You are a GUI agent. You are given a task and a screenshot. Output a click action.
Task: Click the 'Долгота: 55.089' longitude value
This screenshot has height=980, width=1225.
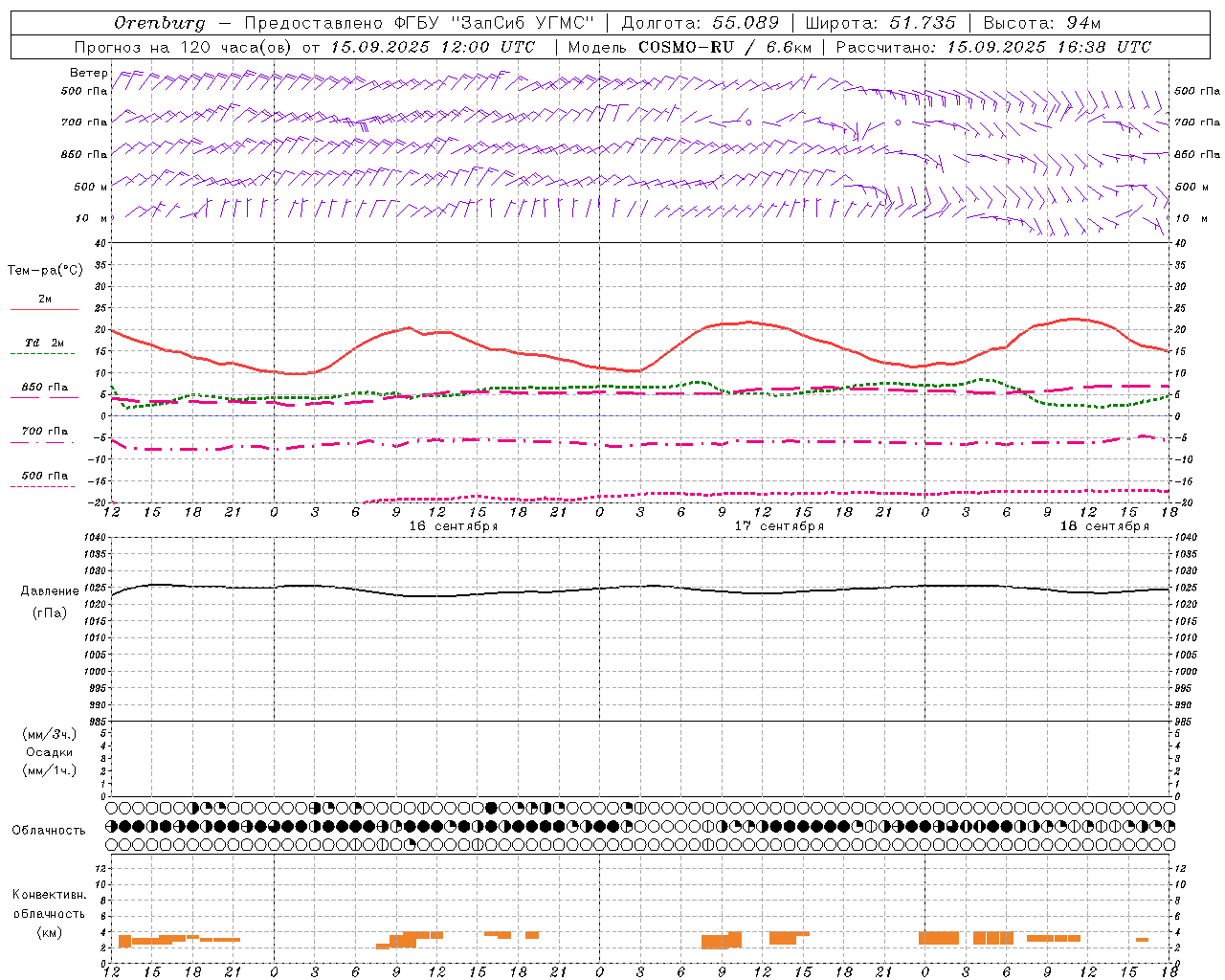click(701, 23)
